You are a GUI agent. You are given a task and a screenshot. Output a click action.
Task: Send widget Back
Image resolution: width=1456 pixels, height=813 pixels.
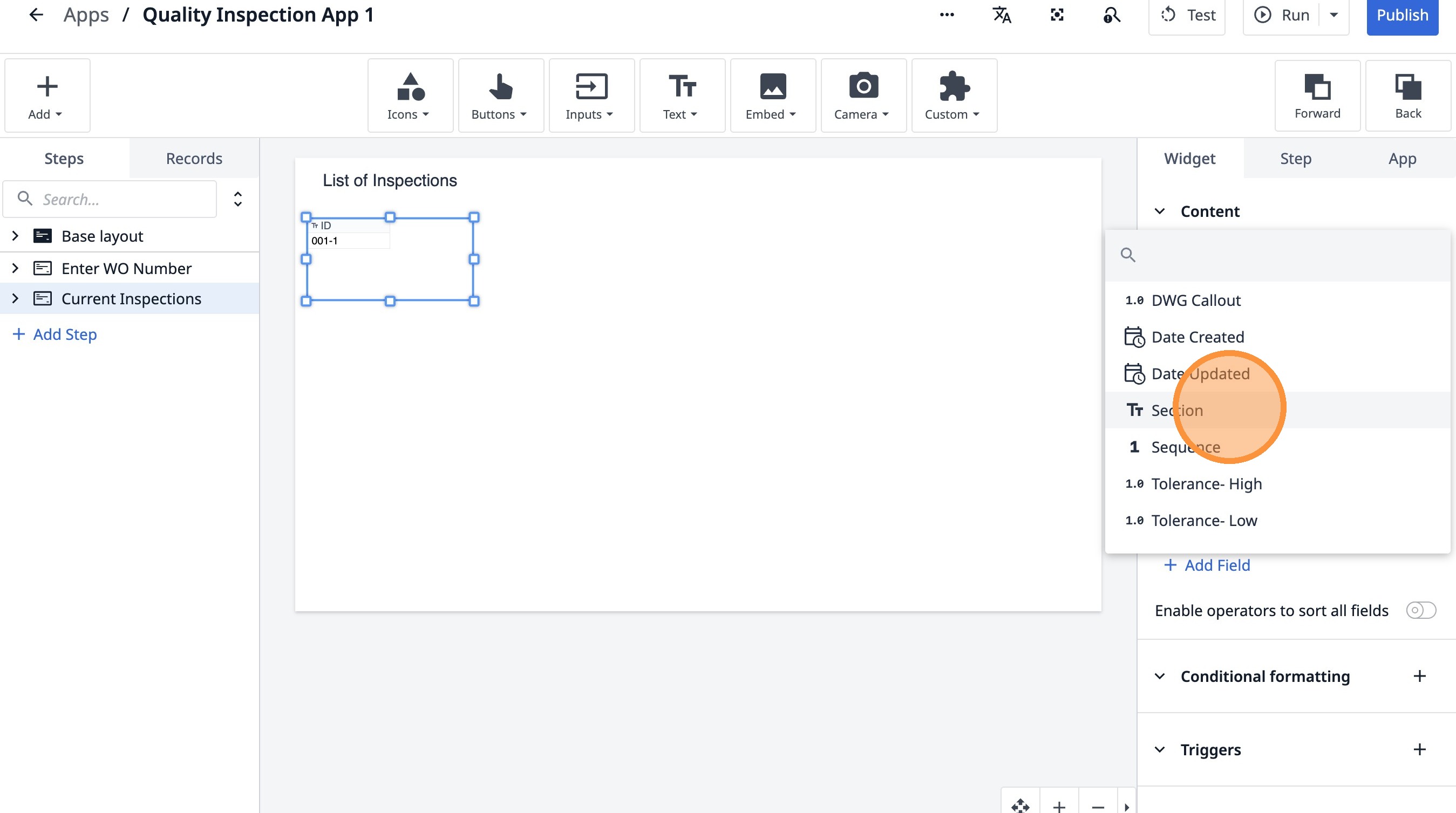point(1407,96)
